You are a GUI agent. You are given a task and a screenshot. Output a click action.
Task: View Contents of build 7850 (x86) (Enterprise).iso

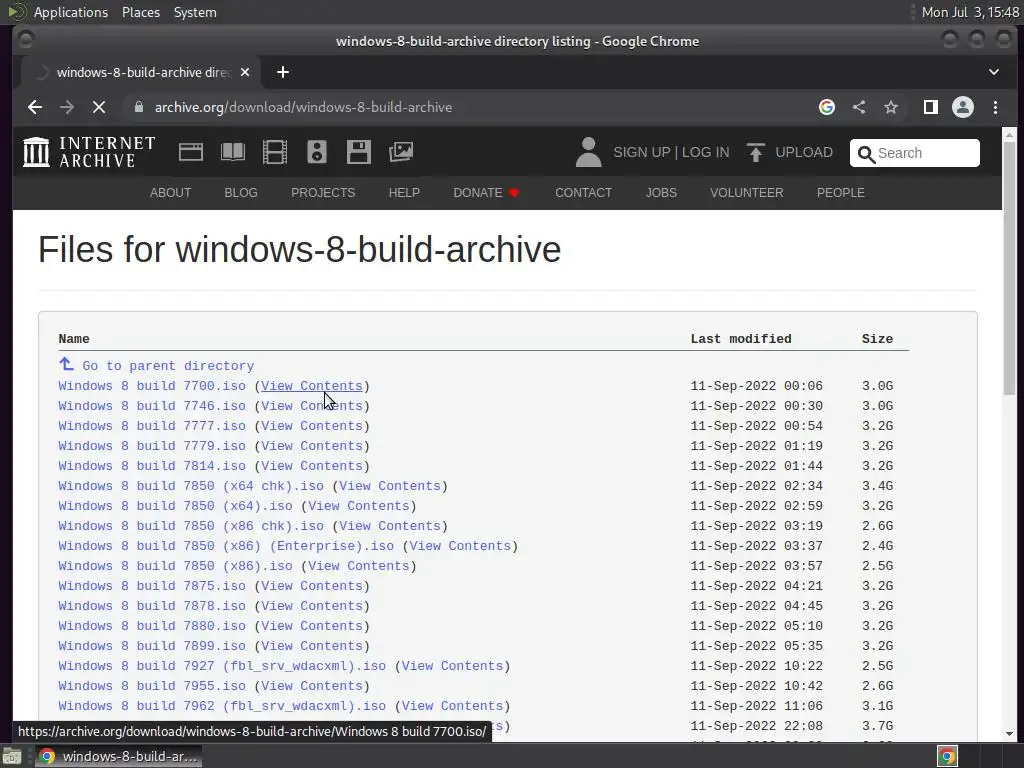460,546
